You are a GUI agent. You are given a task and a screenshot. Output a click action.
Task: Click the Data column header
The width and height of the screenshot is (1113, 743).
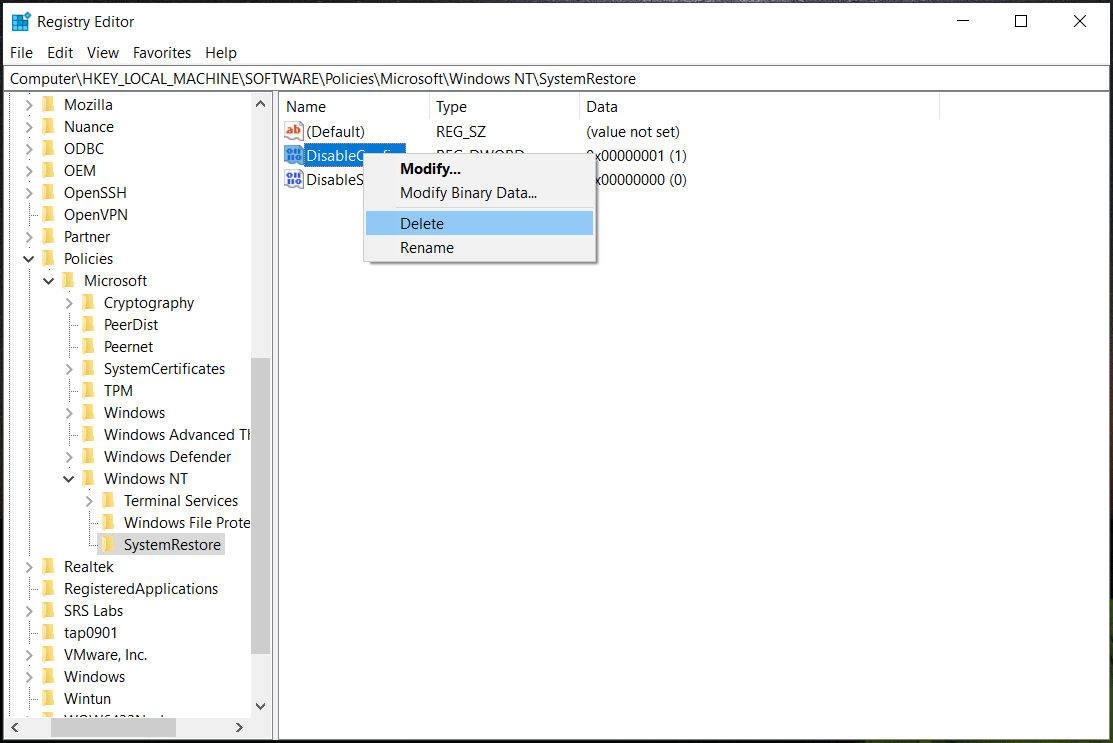coord(602,107)
